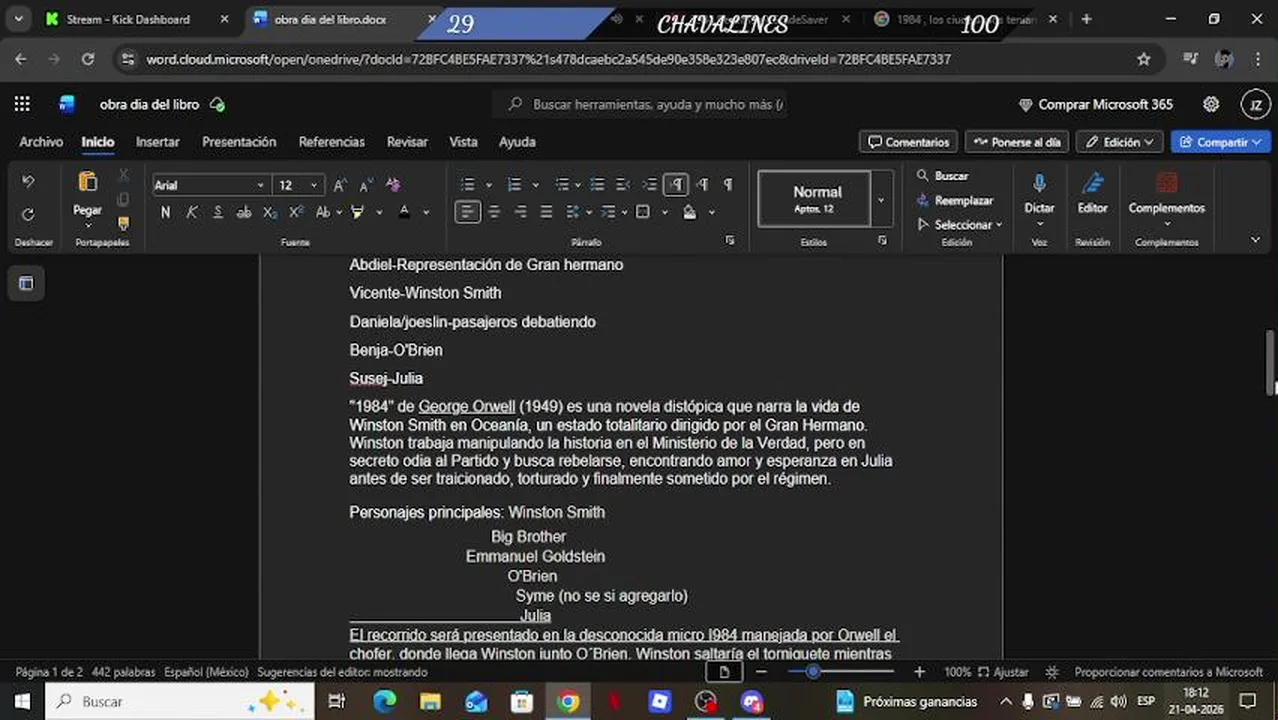Click the Undo arrow icon

[x=28, y=182]
